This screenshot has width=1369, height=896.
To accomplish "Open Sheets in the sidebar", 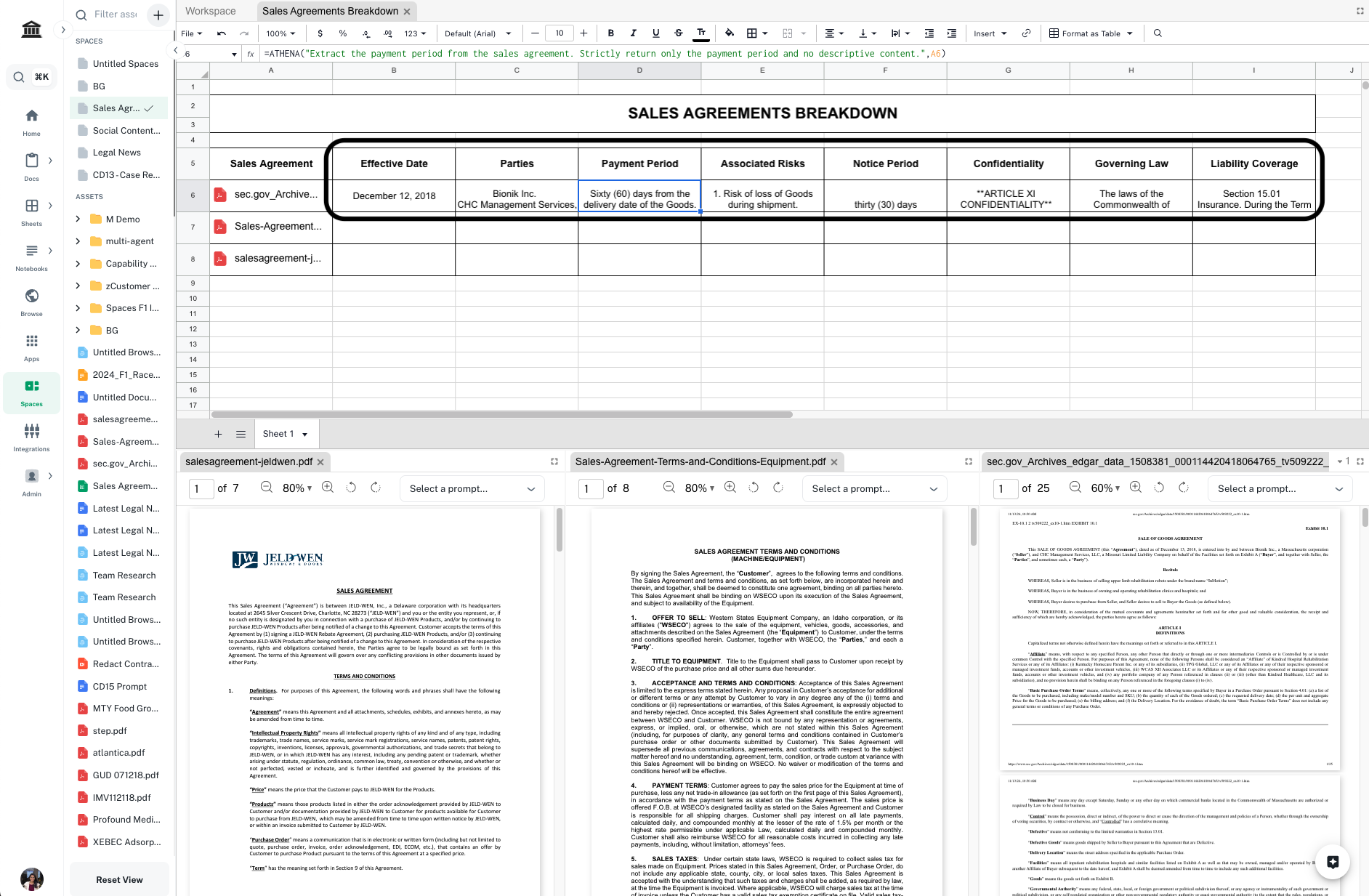I will (31, 212).
